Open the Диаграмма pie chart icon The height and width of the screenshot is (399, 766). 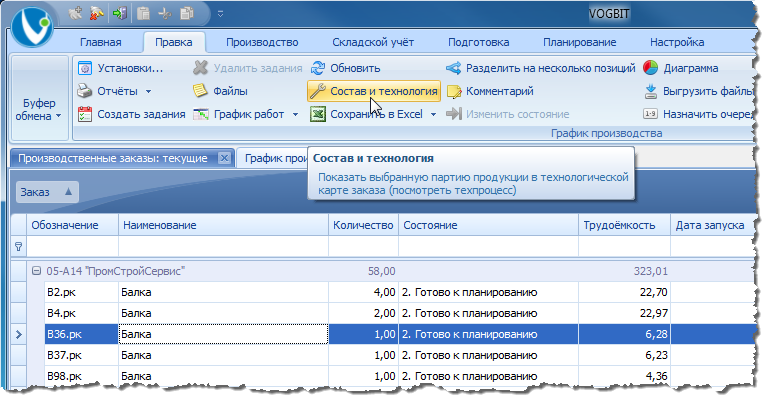point(650,68)
